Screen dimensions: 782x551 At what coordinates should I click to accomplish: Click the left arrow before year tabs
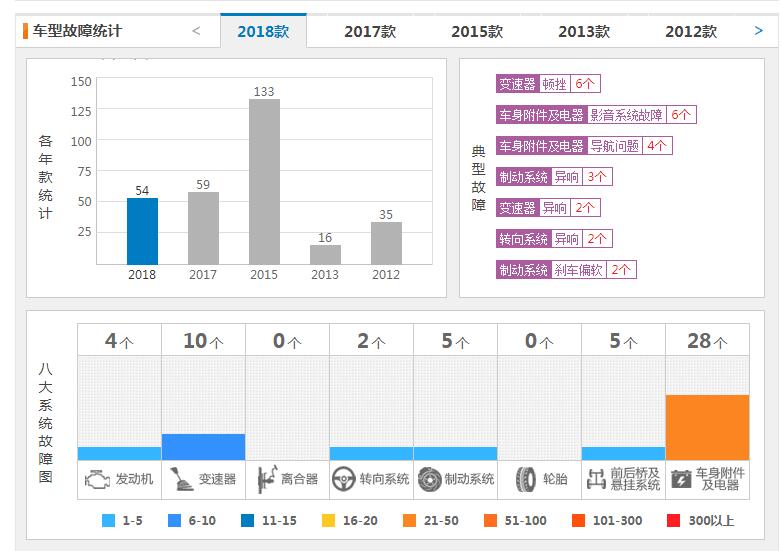tap(196, 31)
